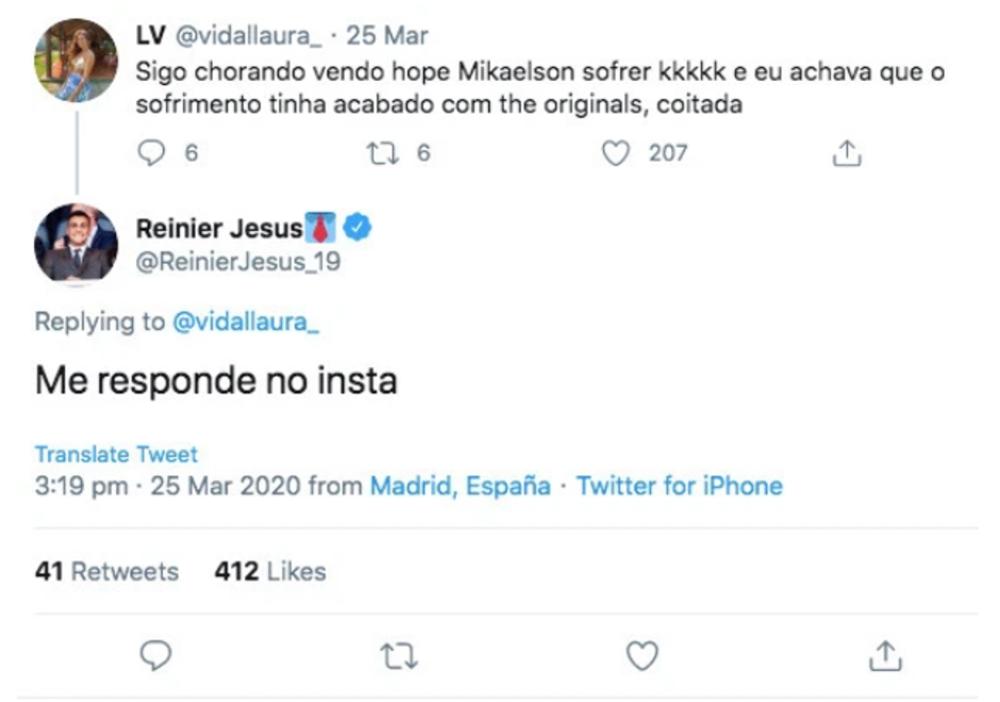1000x702 pixels.
Task: Open Reinier Jesus's profile photo
Action: 76,243
